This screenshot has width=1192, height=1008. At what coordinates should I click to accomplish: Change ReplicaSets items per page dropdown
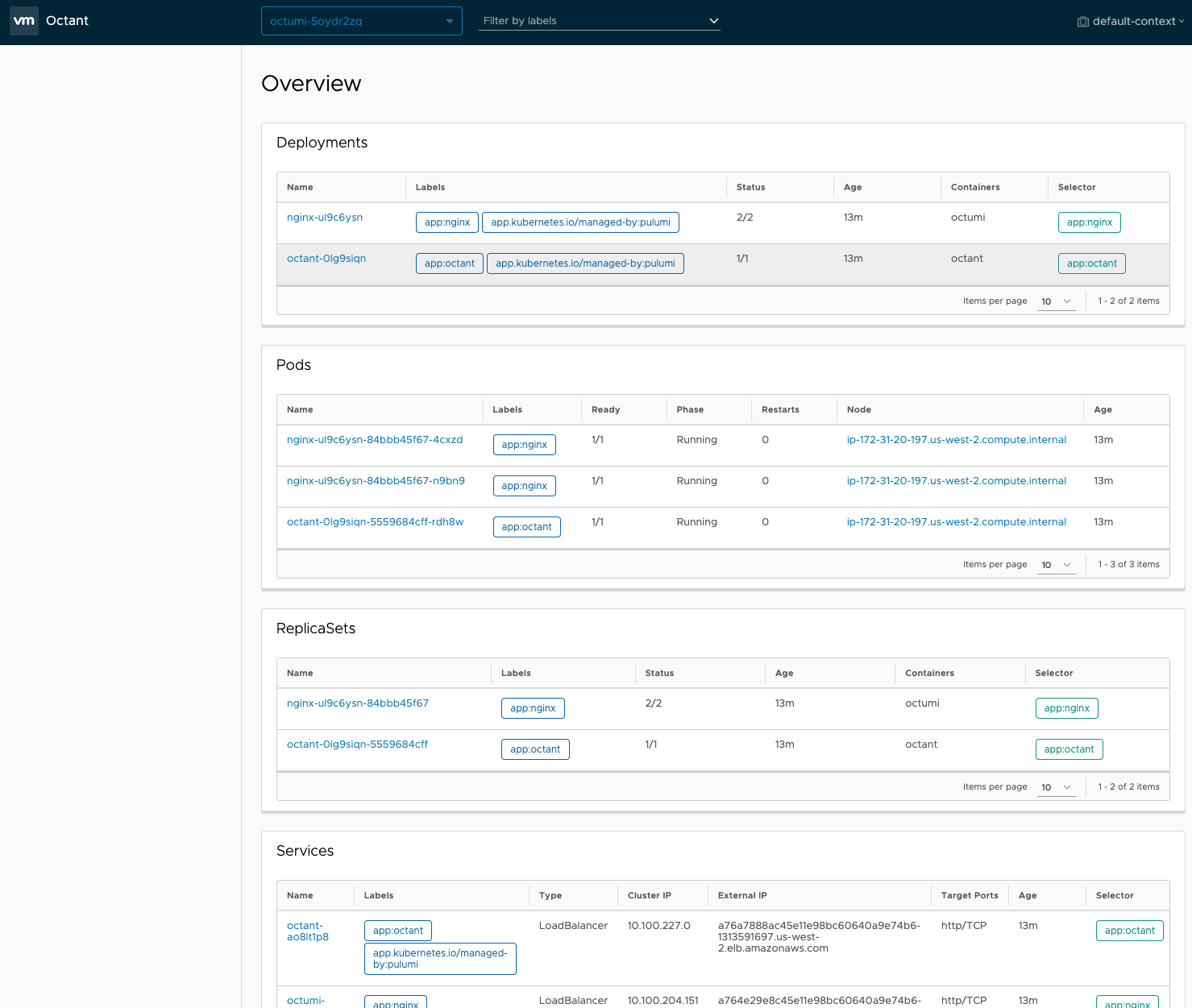click(x=1056, y=787)
